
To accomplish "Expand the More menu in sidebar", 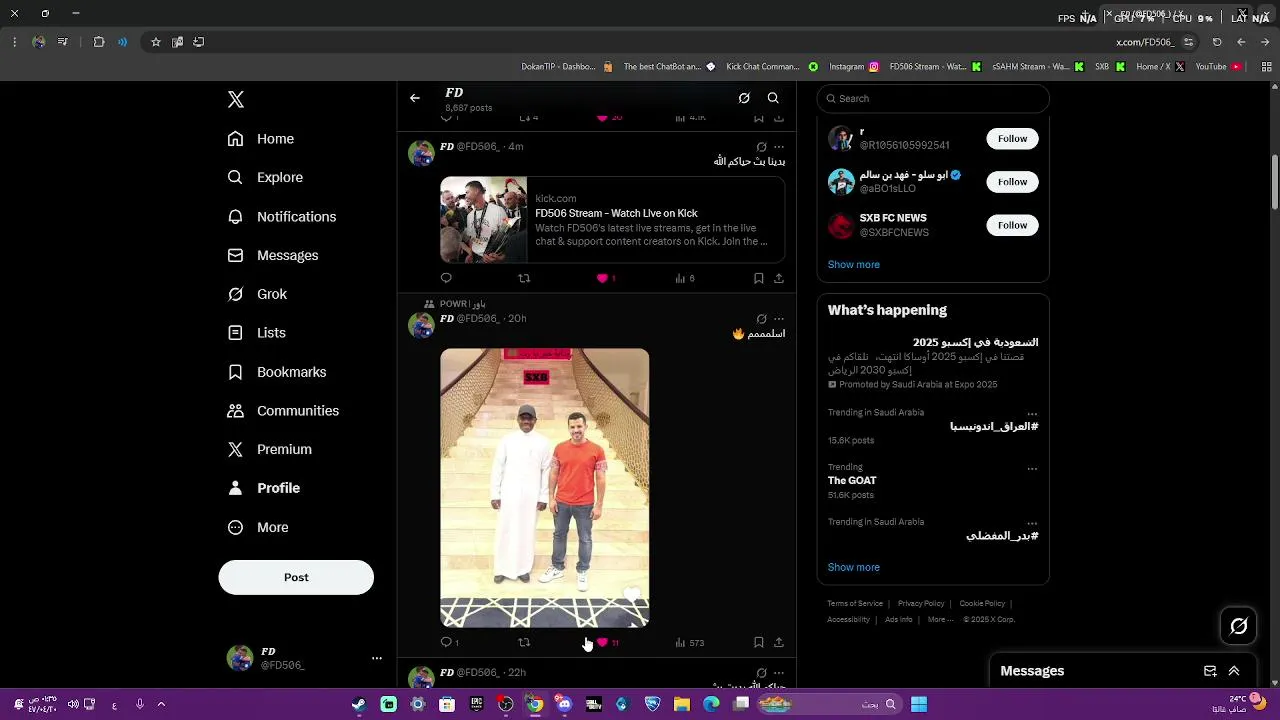I will pyautogui.click(x=258, y=527).
